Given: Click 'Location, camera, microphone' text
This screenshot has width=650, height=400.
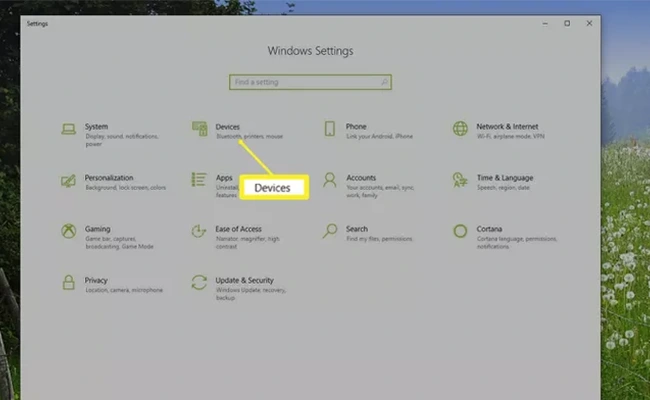Looking at the screenshot, I should 124,291.
